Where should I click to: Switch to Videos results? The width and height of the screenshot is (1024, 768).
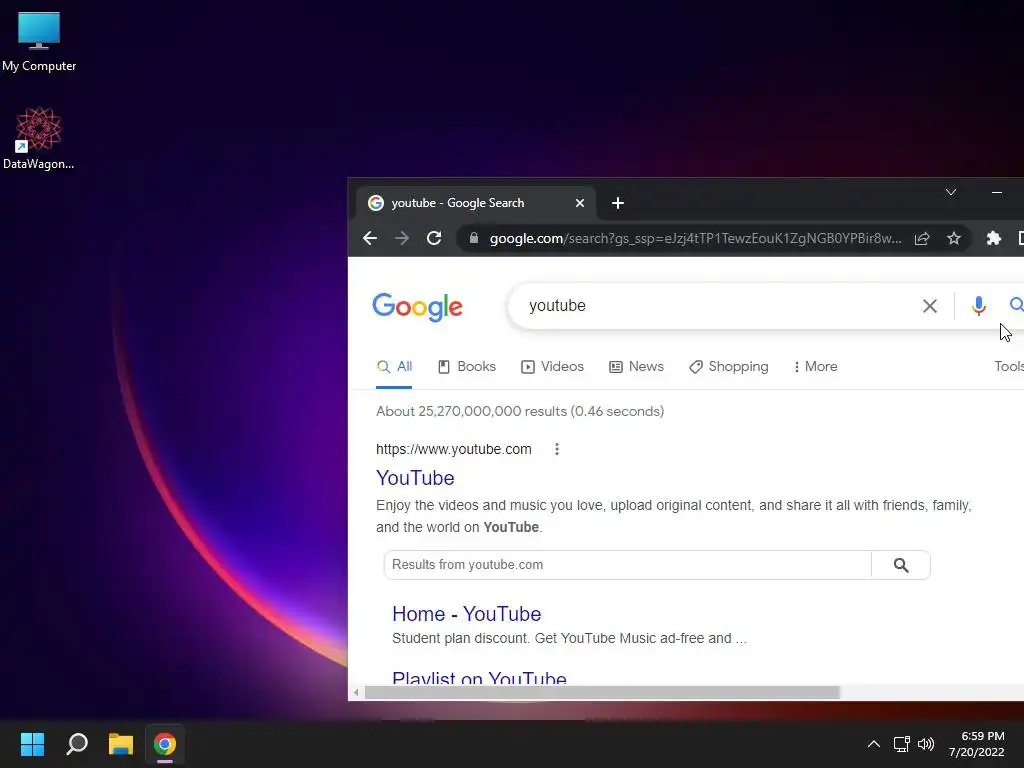tap(552, 366)
